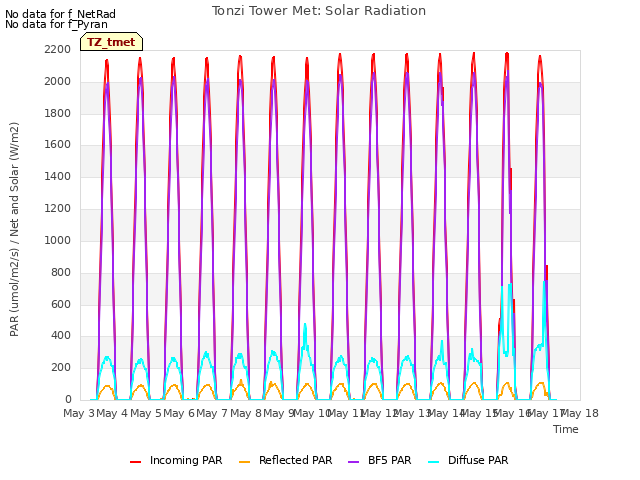Click the May 18 x-axis label
640x480 pixels.
(x=580, y=413)
